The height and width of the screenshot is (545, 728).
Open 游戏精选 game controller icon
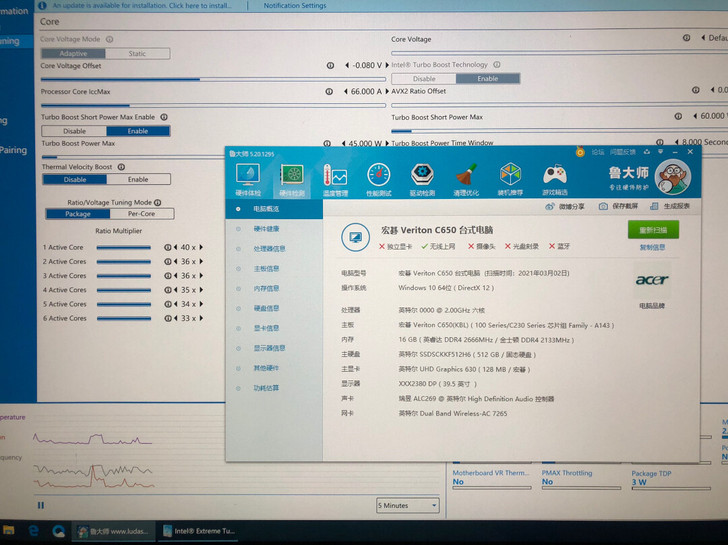[555, 180]
